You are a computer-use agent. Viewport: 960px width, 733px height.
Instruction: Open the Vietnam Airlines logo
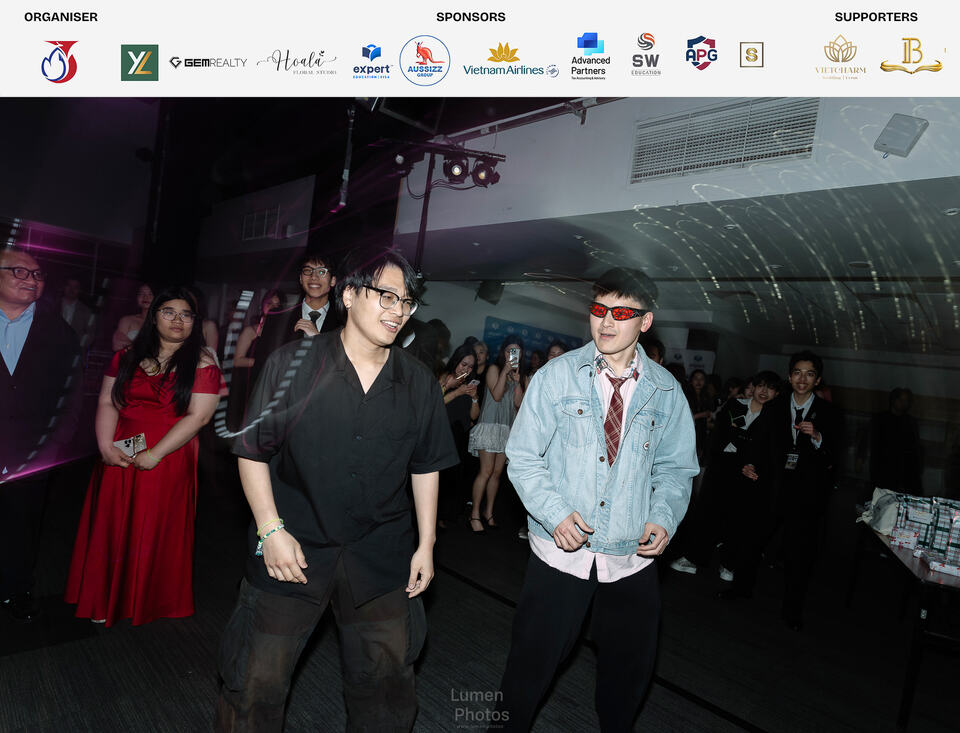point(511,60)
